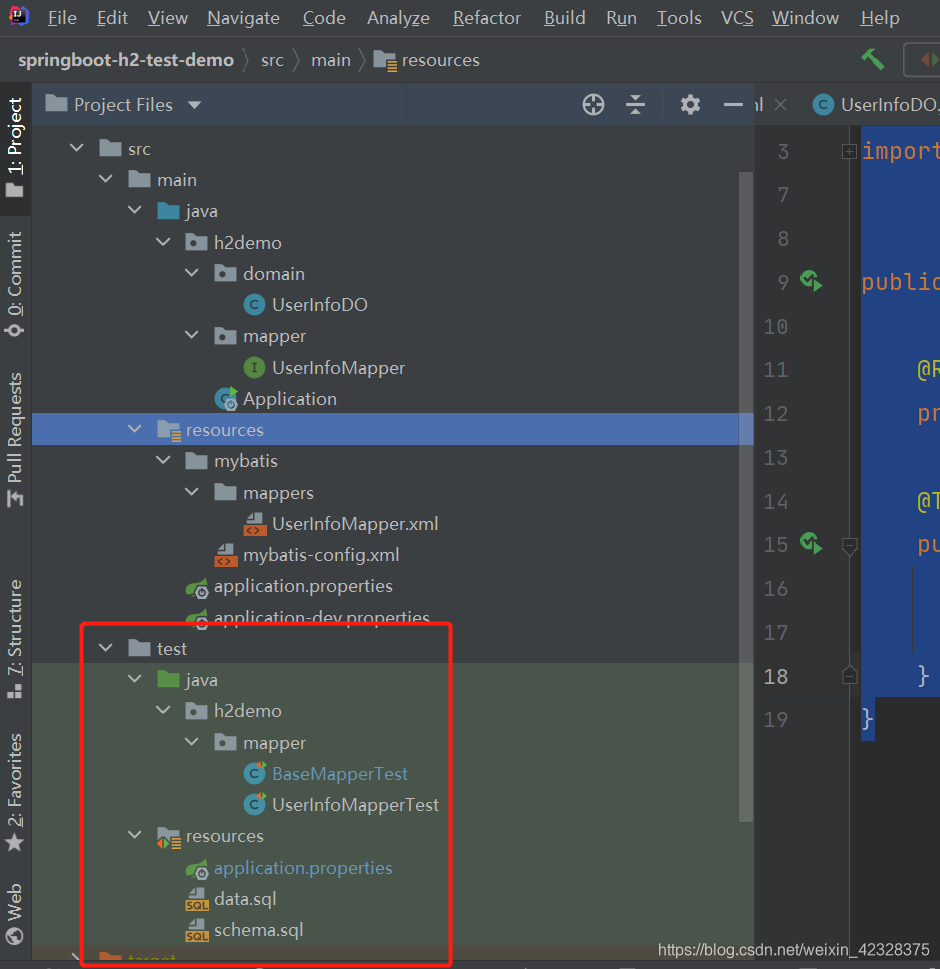
Task: Click the Collapse All icon
Action: 635,104
